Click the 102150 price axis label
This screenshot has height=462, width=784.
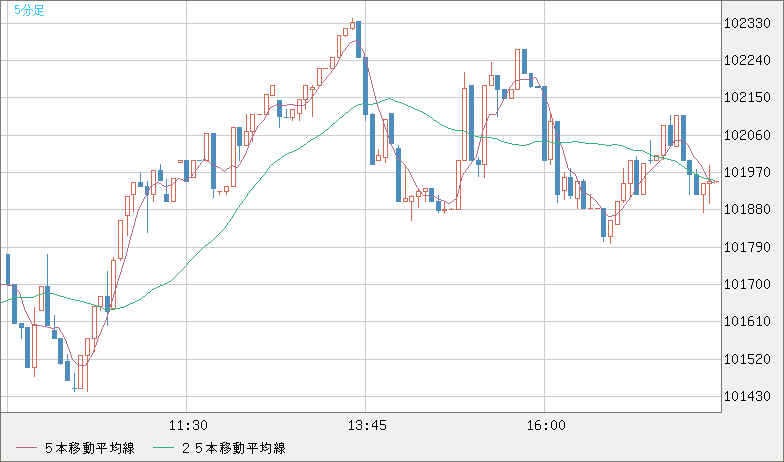[747, 98]
